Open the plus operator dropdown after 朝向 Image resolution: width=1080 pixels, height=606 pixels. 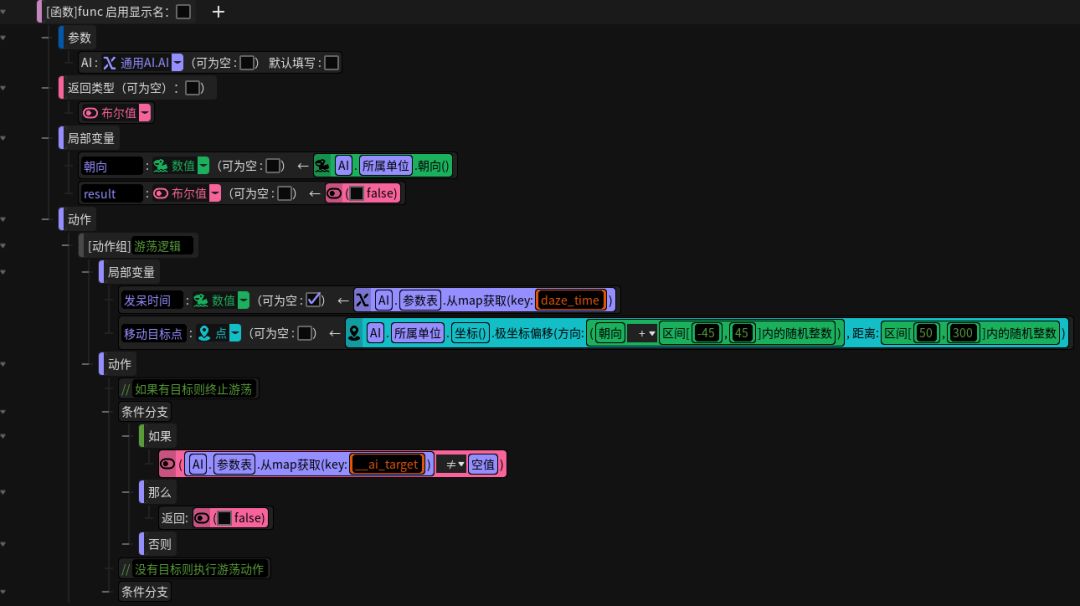click(643, 333)
